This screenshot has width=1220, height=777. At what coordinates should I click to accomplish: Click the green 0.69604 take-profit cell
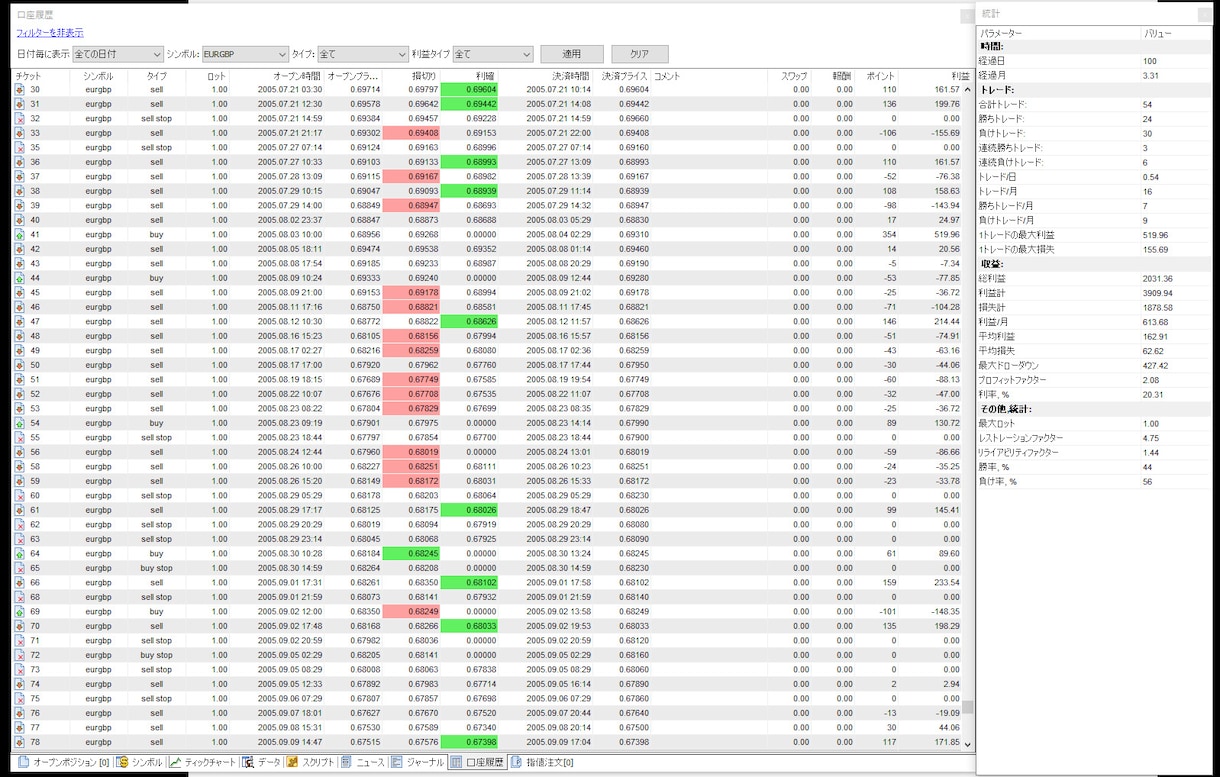point(469,90)
